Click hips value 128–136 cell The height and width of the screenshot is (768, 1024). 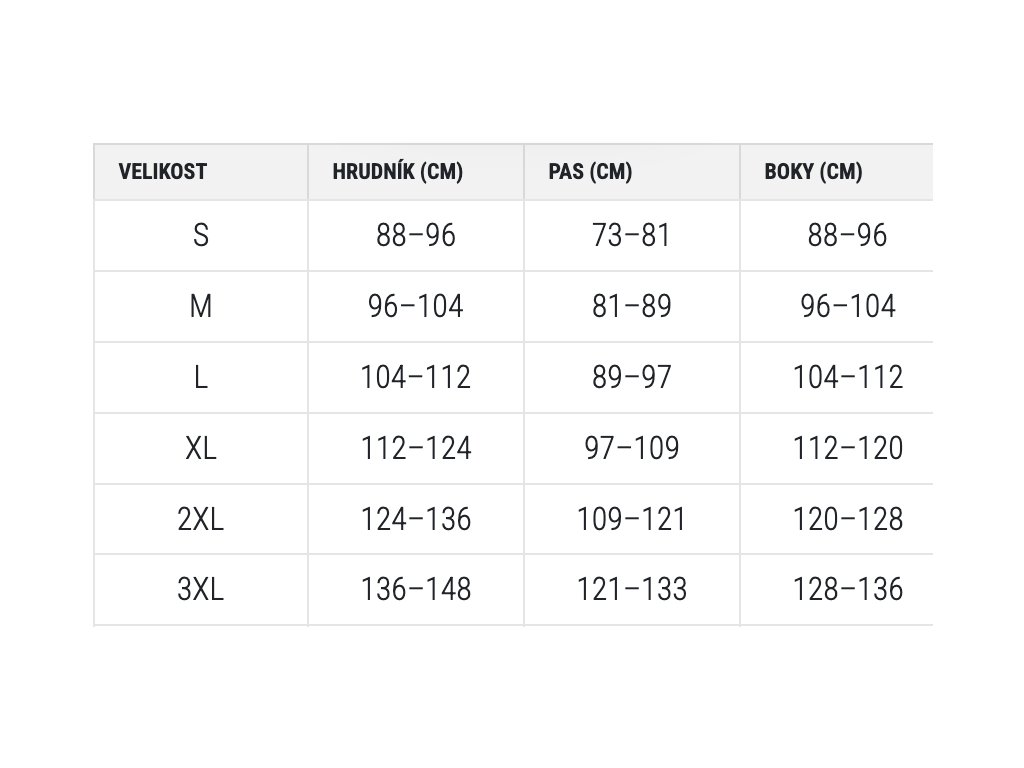(x=848, y=589)
